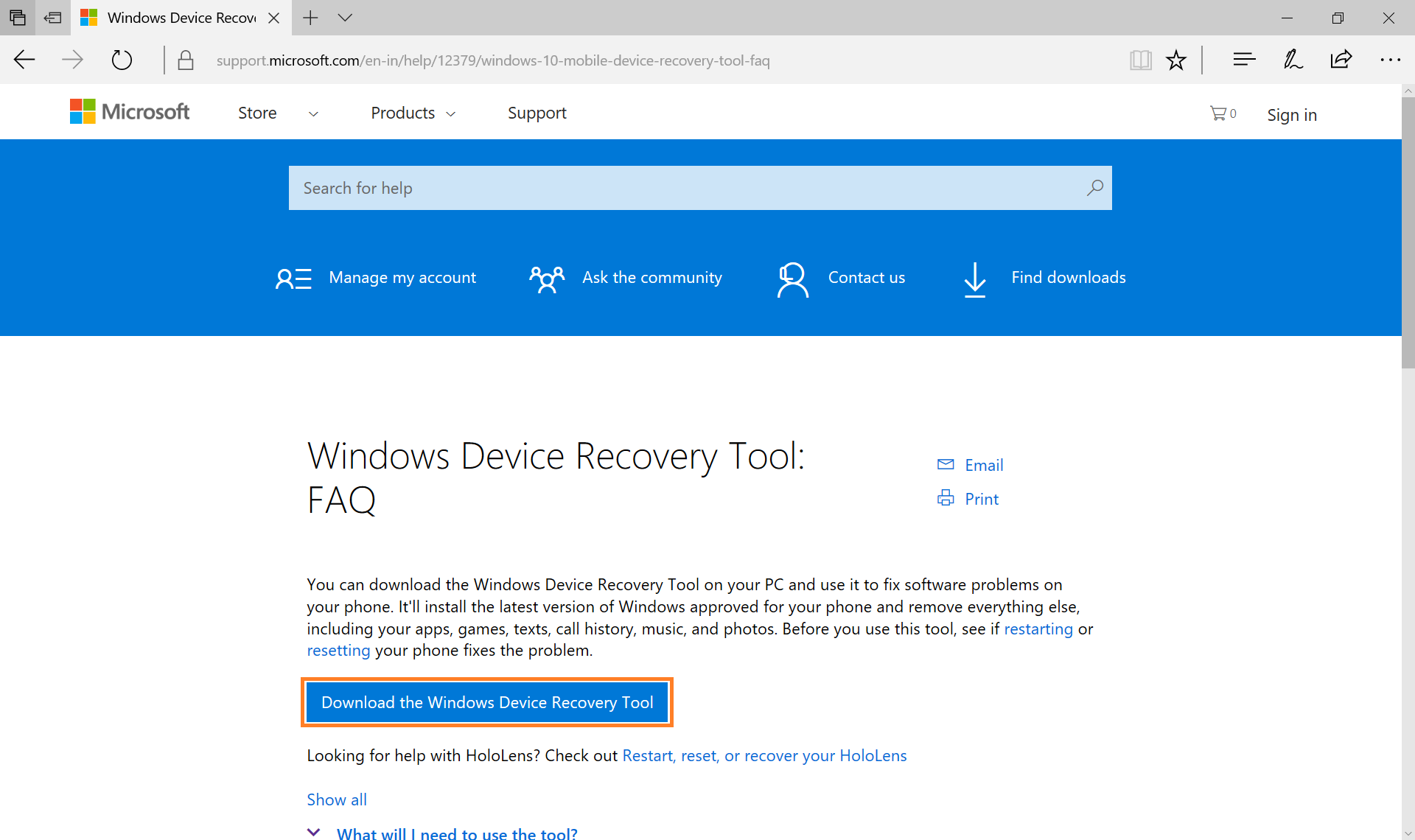Open the shopping cart icon

[1218, 113]
